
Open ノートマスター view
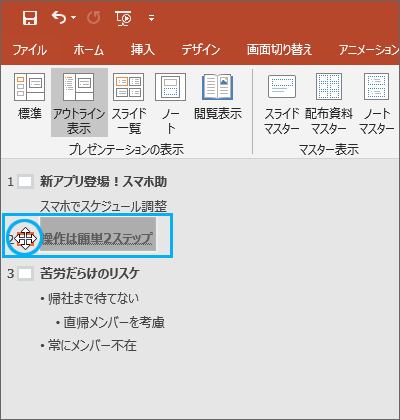point(377,103)
